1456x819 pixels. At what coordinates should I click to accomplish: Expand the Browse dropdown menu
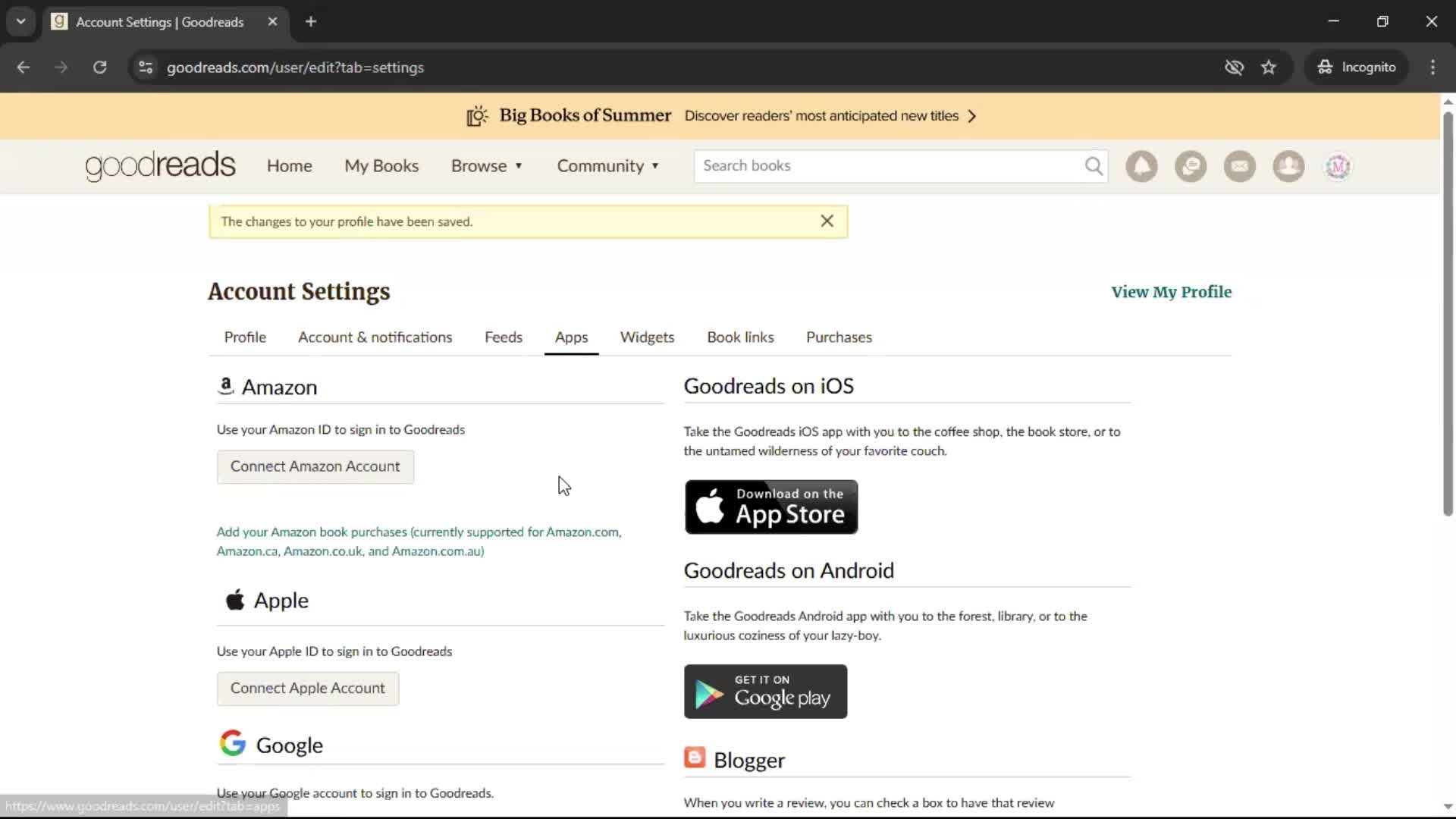[x=487, y=166]
